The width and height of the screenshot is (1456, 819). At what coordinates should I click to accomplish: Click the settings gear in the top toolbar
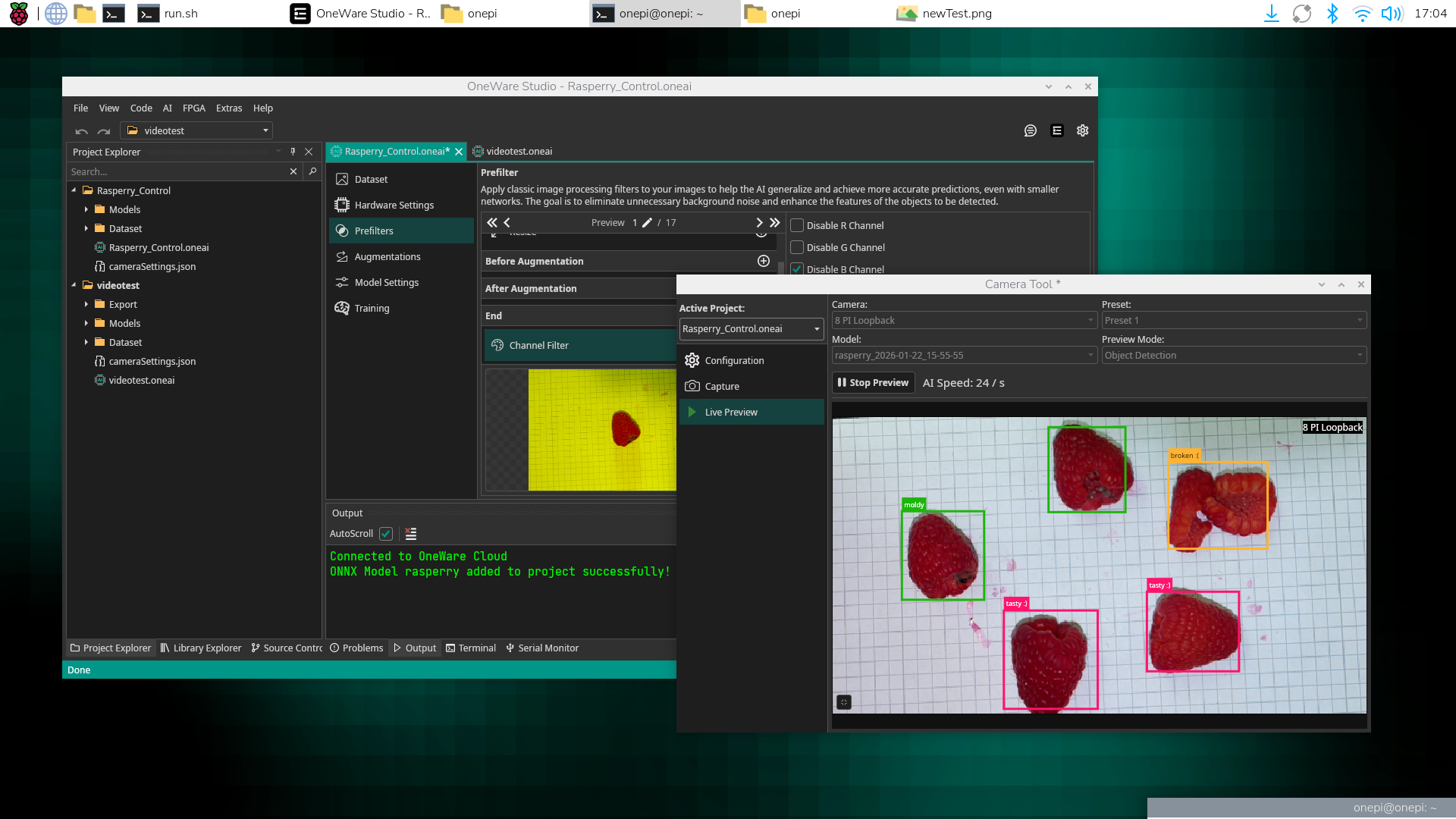(1082, 130)
